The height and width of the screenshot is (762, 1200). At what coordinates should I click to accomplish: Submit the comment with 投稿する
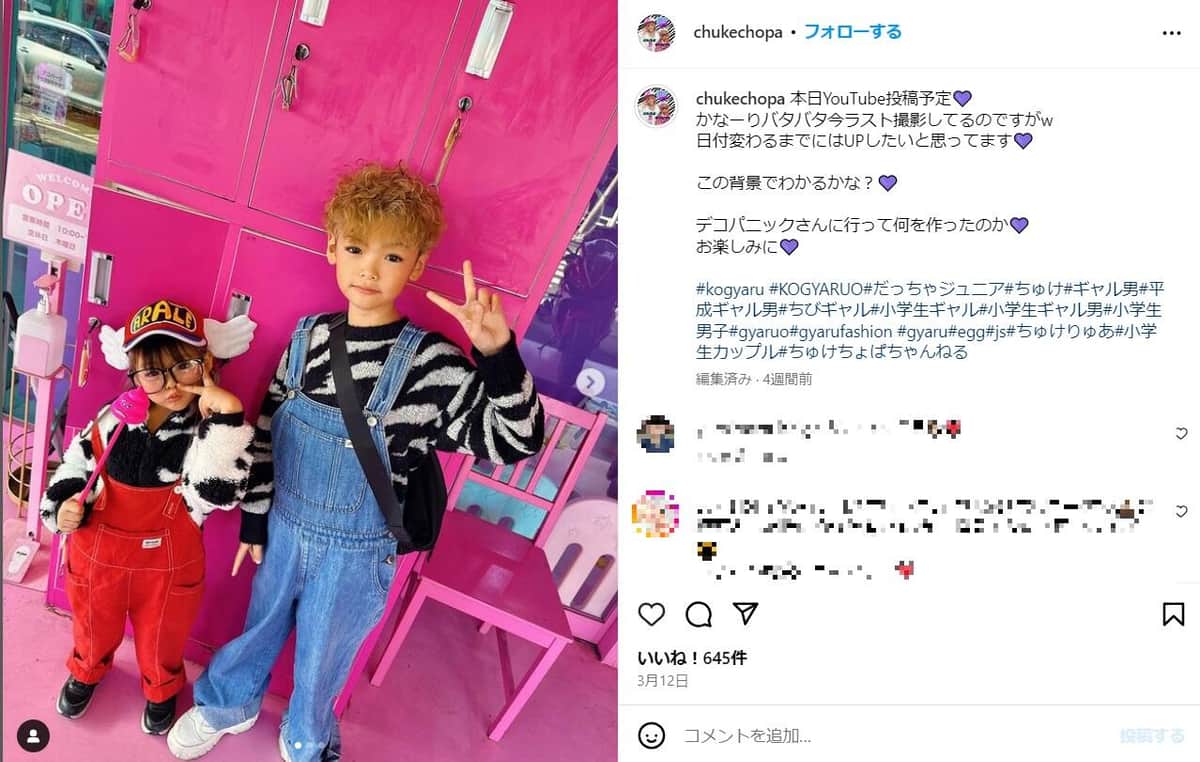(x=1152, y=736)
